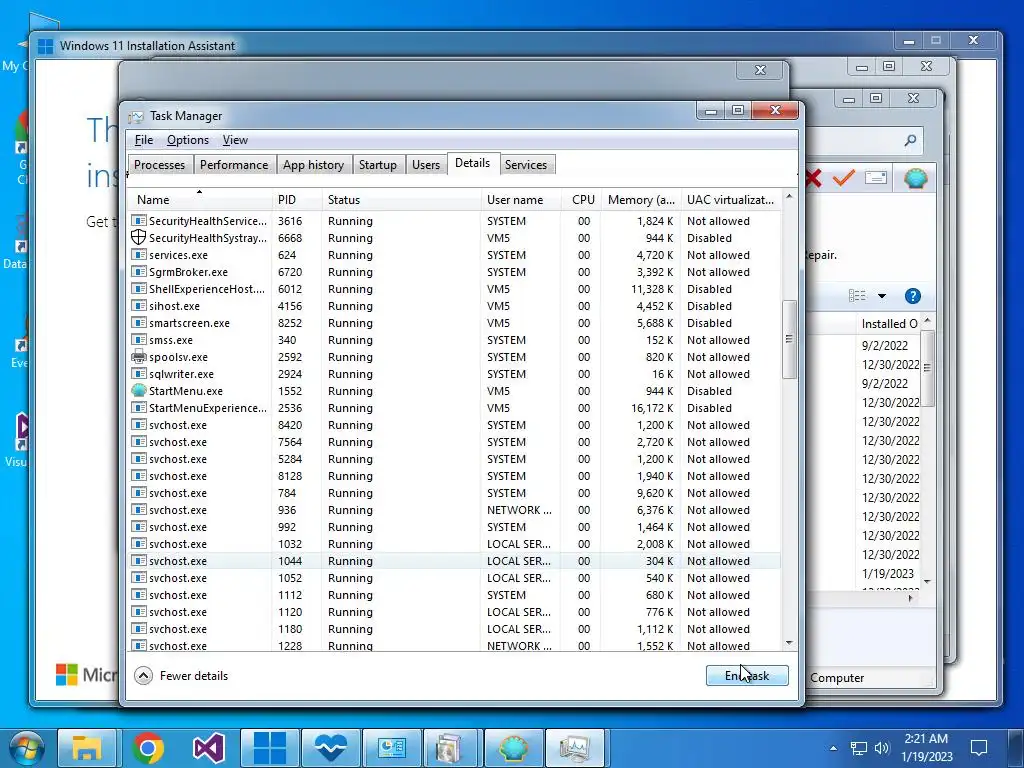Switch to the Services tab
The width and height of the screenshot is (1024, 768).
526,165
